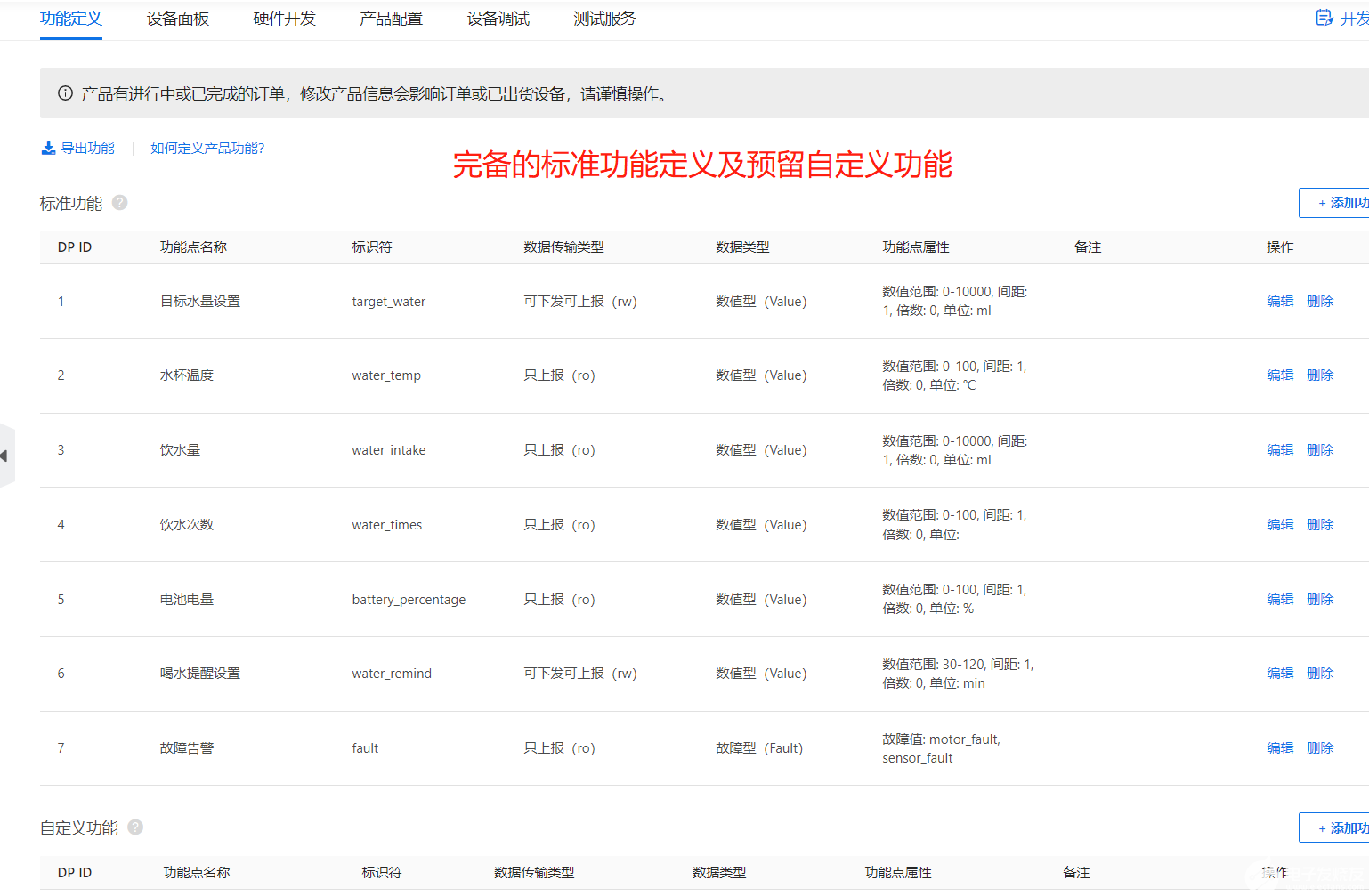Select the battery_percentage identifier text
This screenshot has height=896, width=1369.
(409, 600)
